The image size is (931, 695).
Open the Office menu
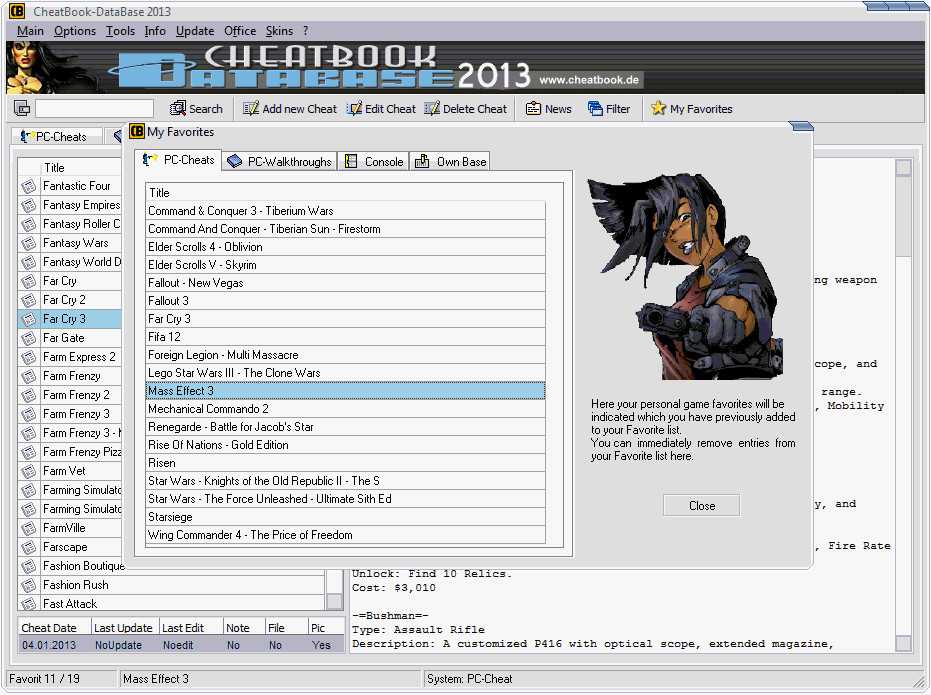[240, 31]
